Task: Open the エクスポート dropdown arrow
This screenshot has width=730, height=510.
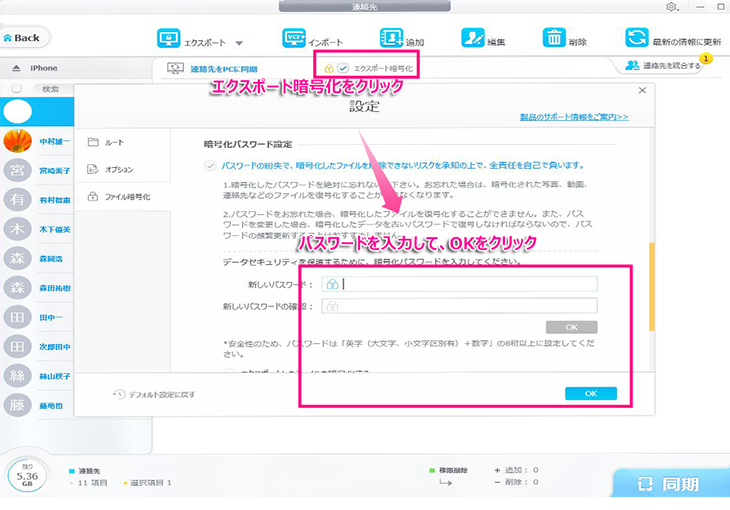Action: 239,44
